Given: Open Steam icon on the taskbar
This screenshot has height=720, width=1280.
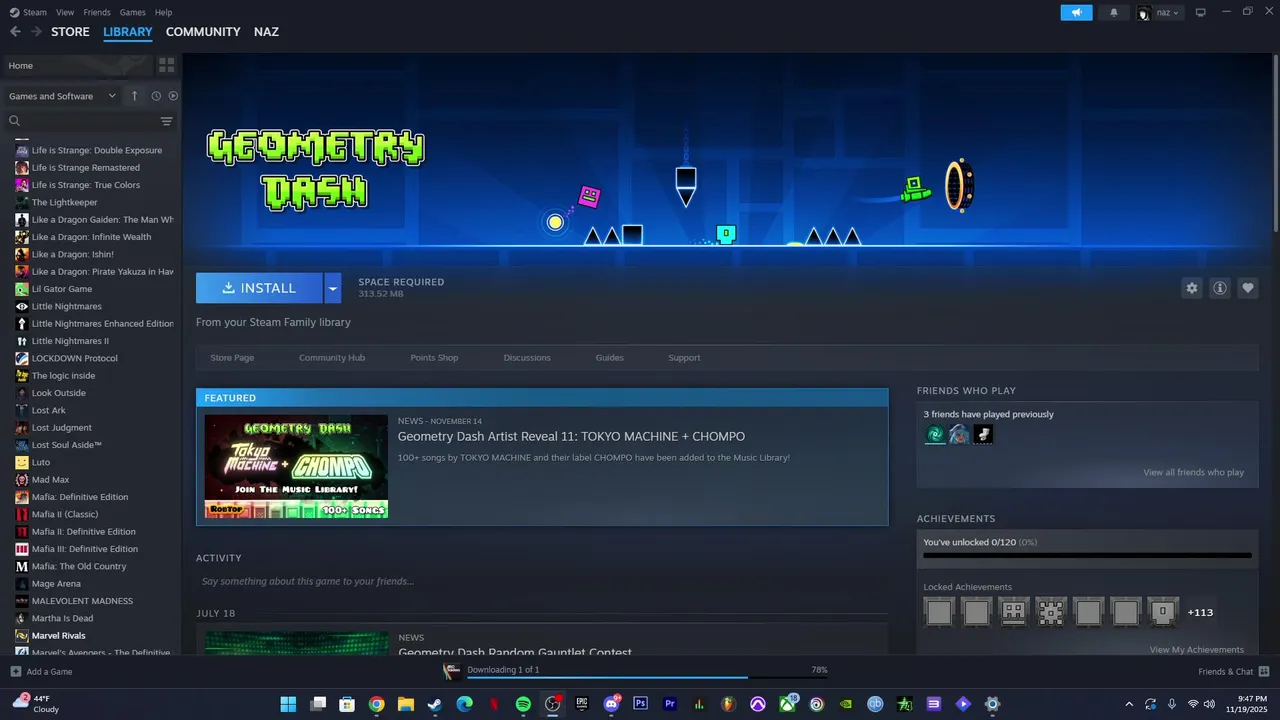Looking at the screenshot, I should pos(435,704).
